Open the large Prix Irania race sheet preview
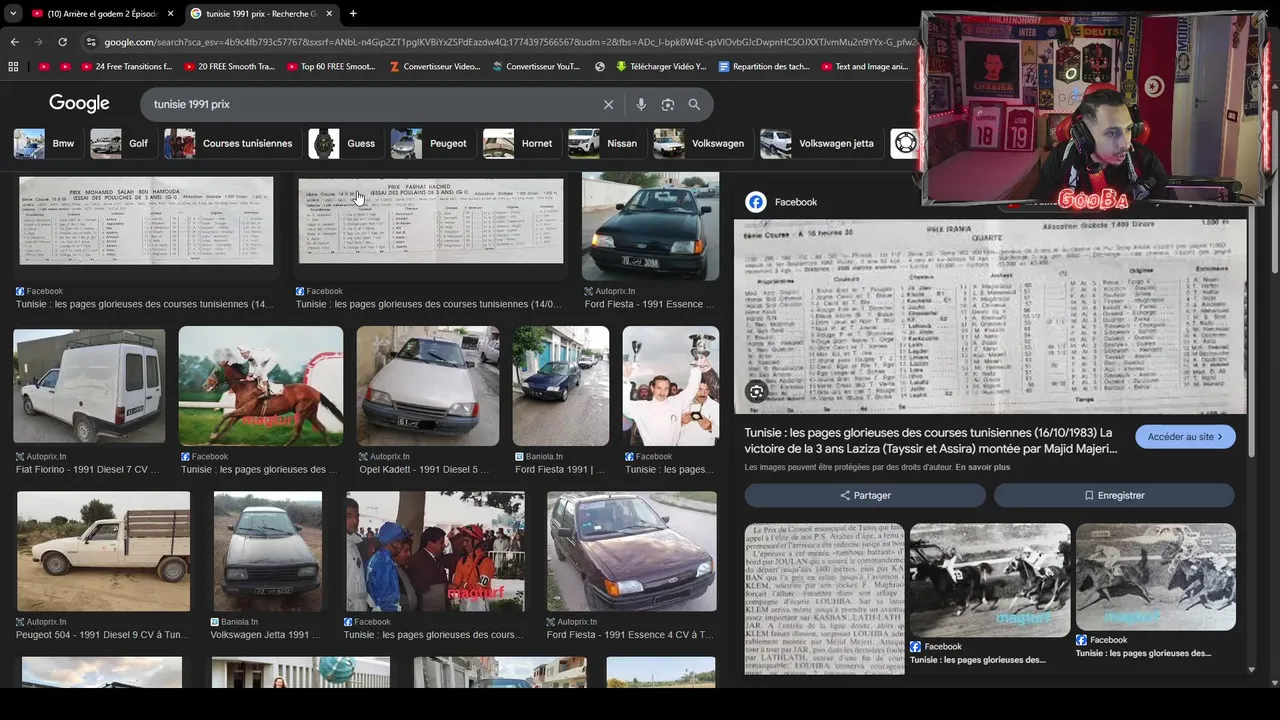This screenshot has height=720, width=1280. tap(990, 316)
